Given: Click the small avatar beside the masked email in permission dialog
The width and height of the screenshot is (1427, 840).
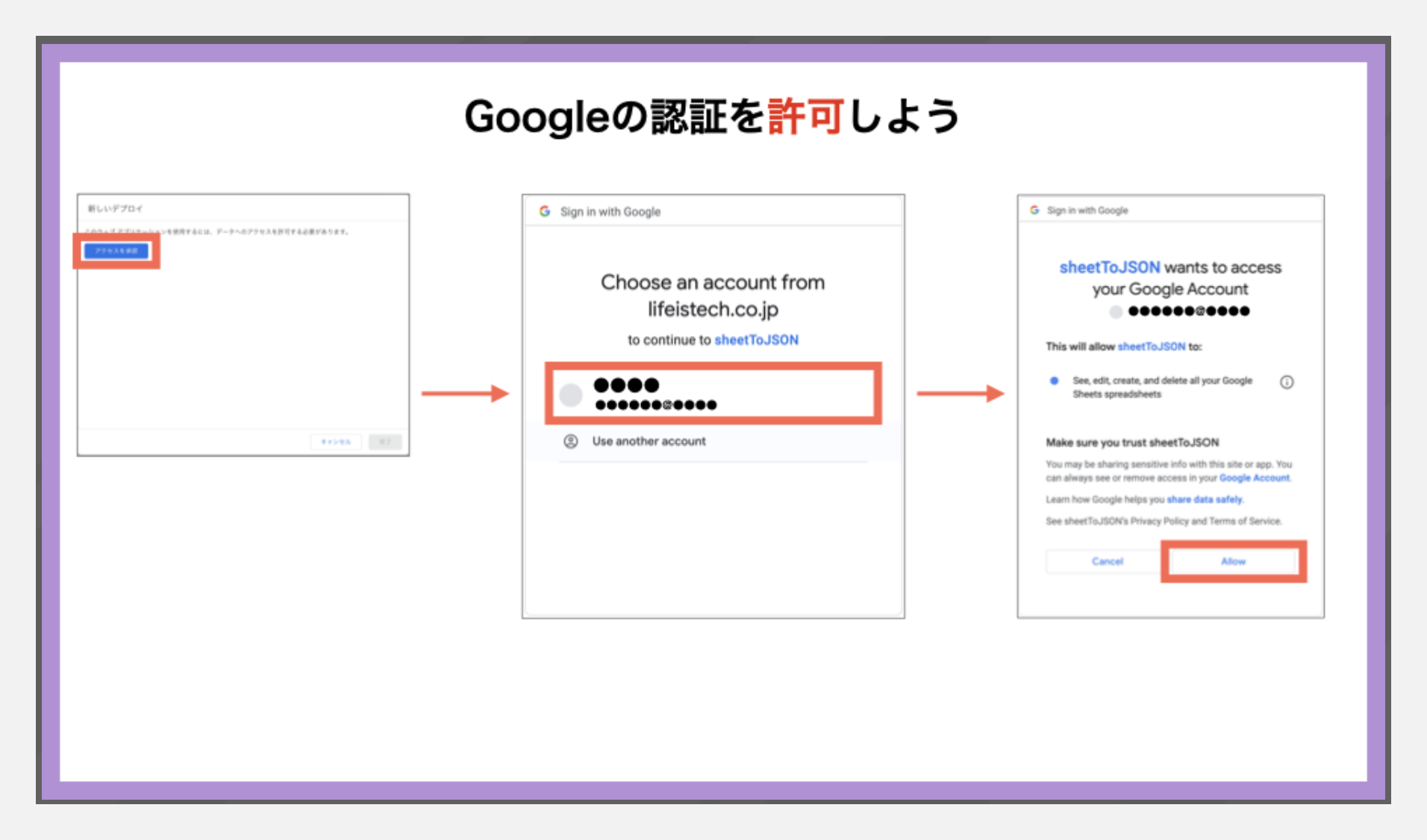Looking at the screenshot, I should click(x=1116, y=312).
